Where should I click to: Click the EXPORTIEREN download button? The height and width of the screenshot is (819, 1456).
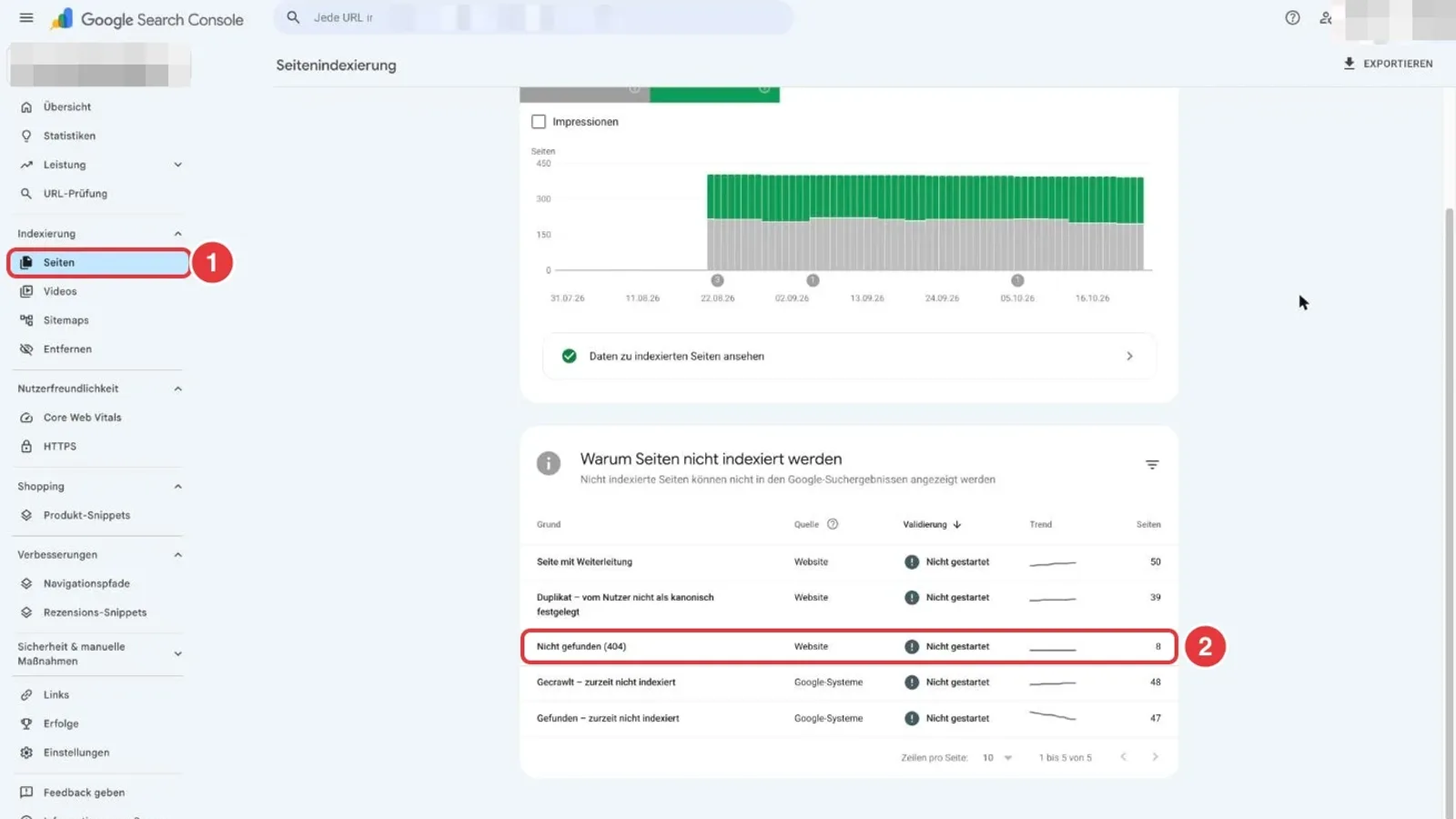[1388, 64]
